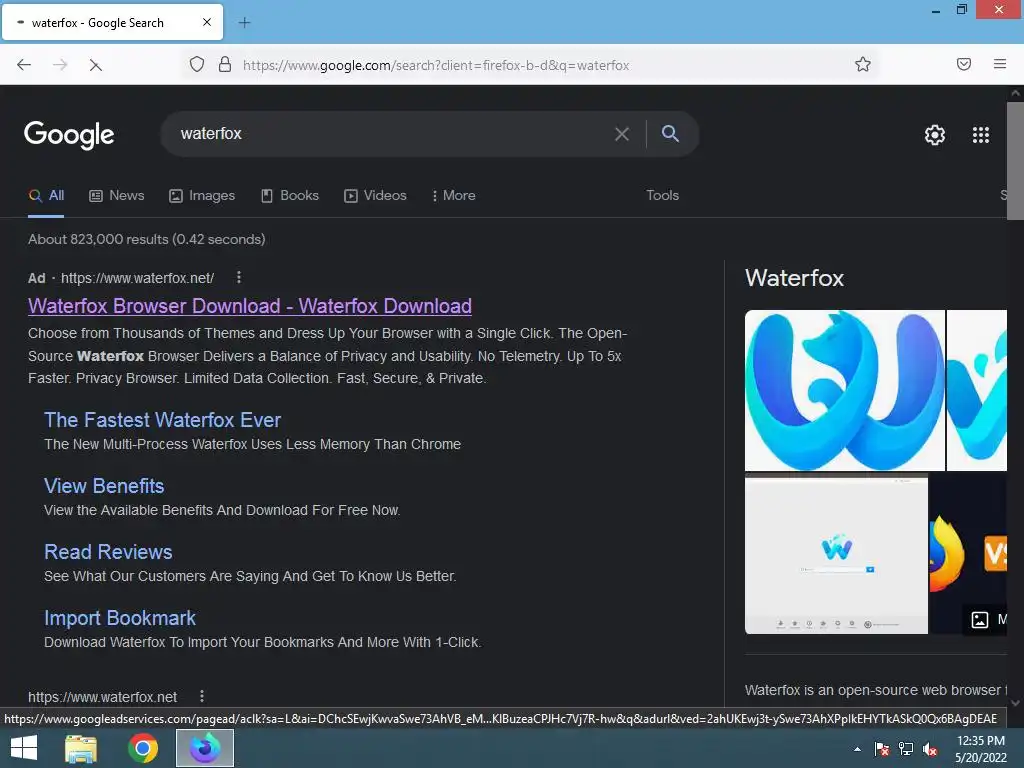The height and width of the screenshot is (768, 1024).
Task: Click the Waterfox knowledge panel title
Action: pyautogui.click(x=794, y=278)
